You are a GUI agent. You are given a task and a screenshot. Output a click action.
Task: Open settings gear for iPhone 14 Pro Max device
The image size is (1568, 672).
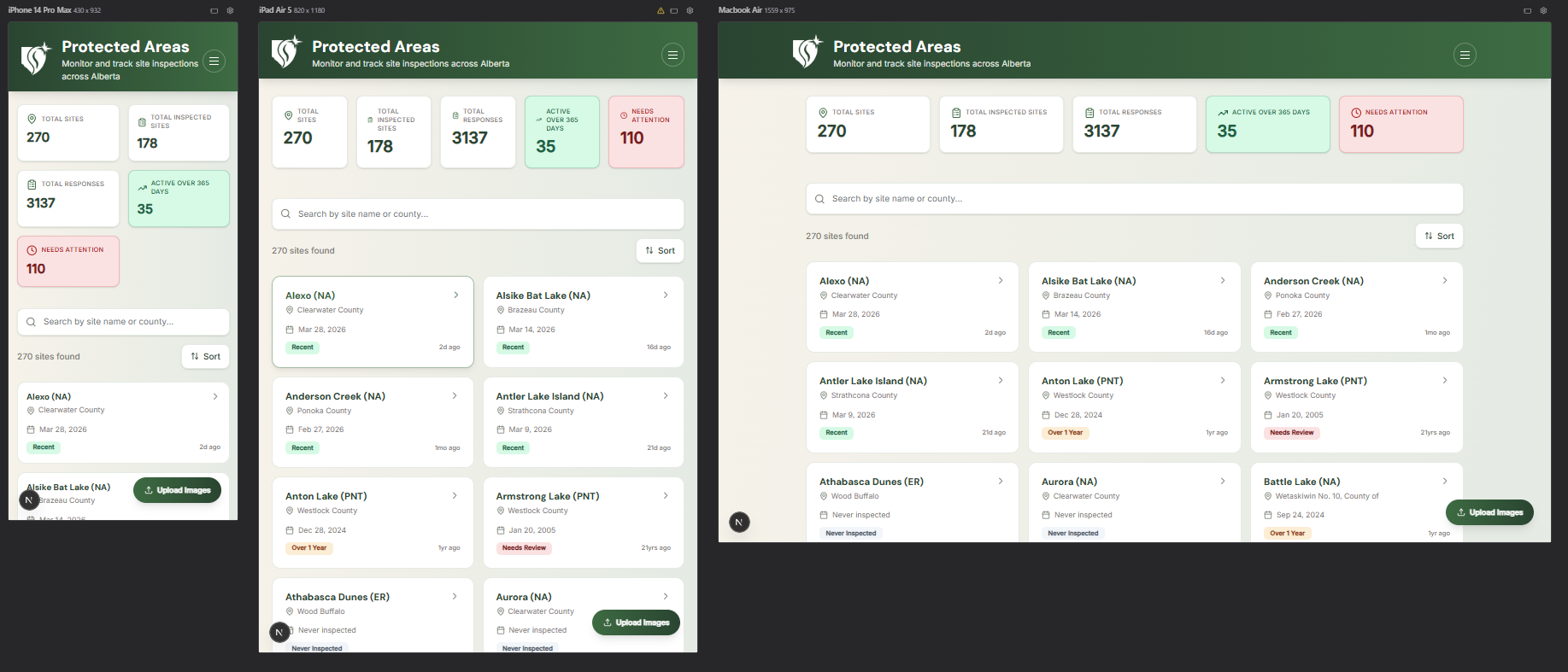coord(230,10)
